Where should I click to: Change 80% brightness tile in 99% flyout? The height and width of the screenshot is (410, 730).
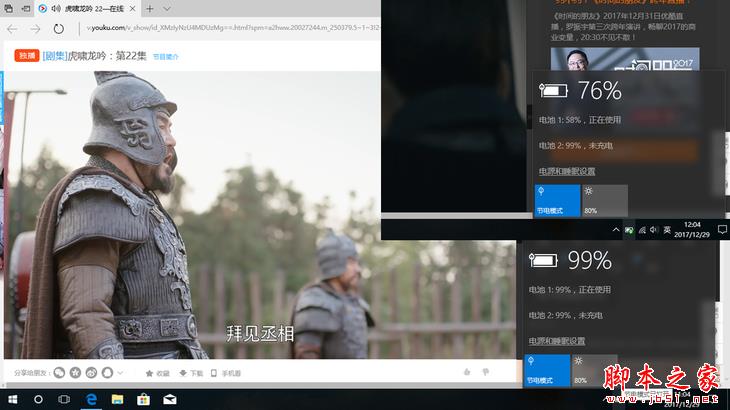click(594, 370)
